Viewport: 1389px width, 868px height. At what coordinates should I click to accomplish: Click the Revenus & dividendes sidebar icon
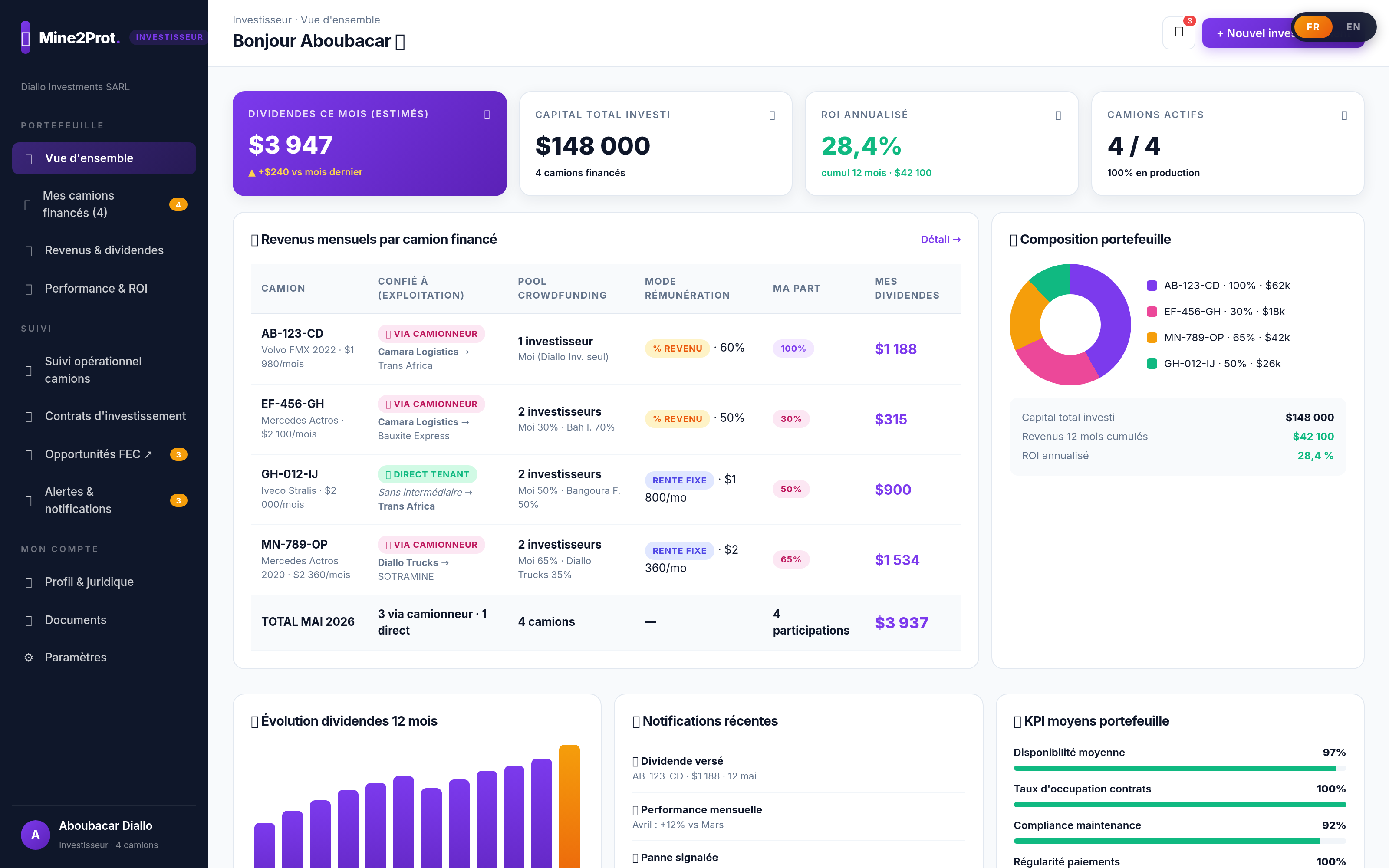point(29,251)
